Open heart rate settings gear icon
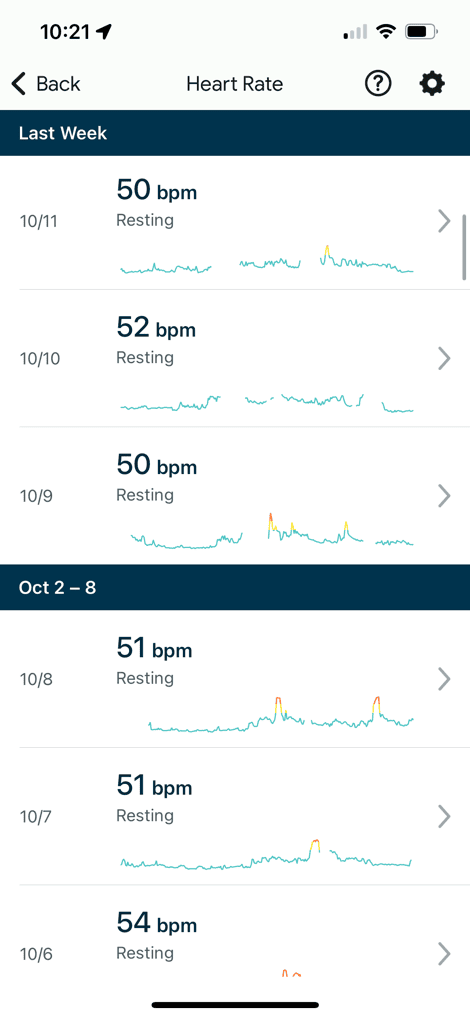 [x=432, y=84]
